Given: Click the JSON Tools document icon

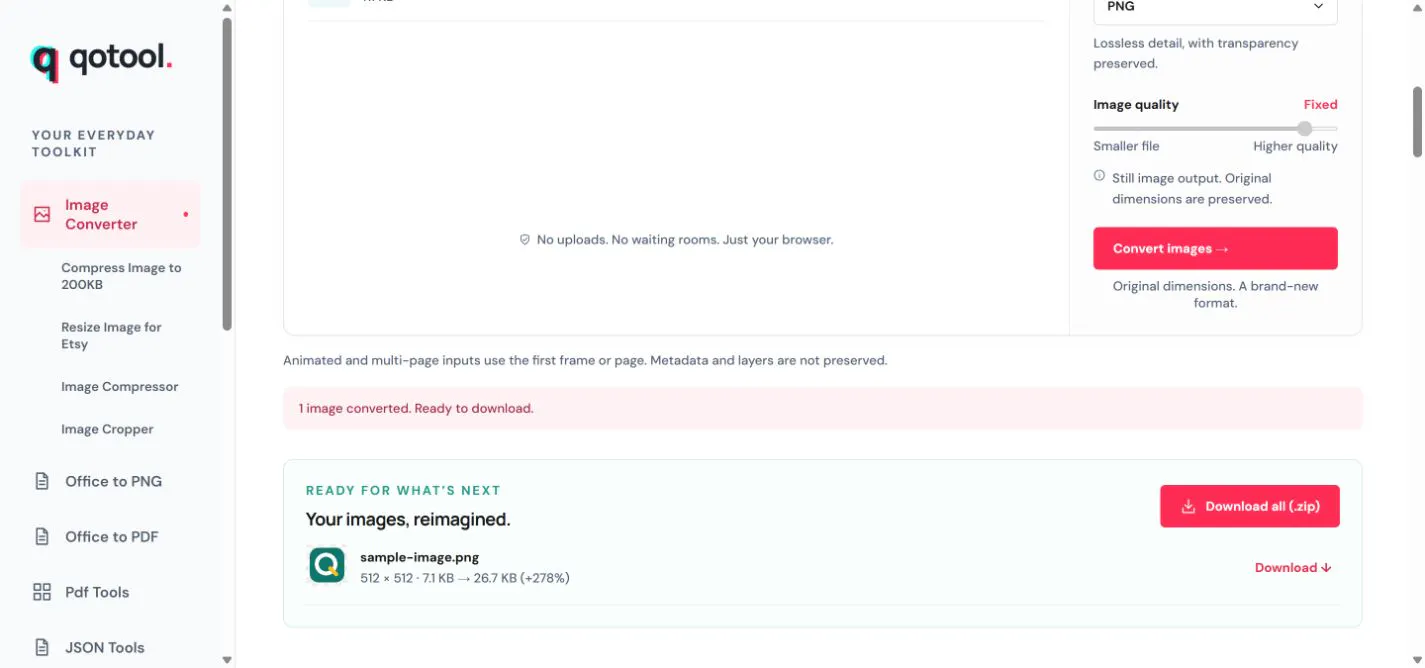Looking at the screenshot, I should point(42,647).
